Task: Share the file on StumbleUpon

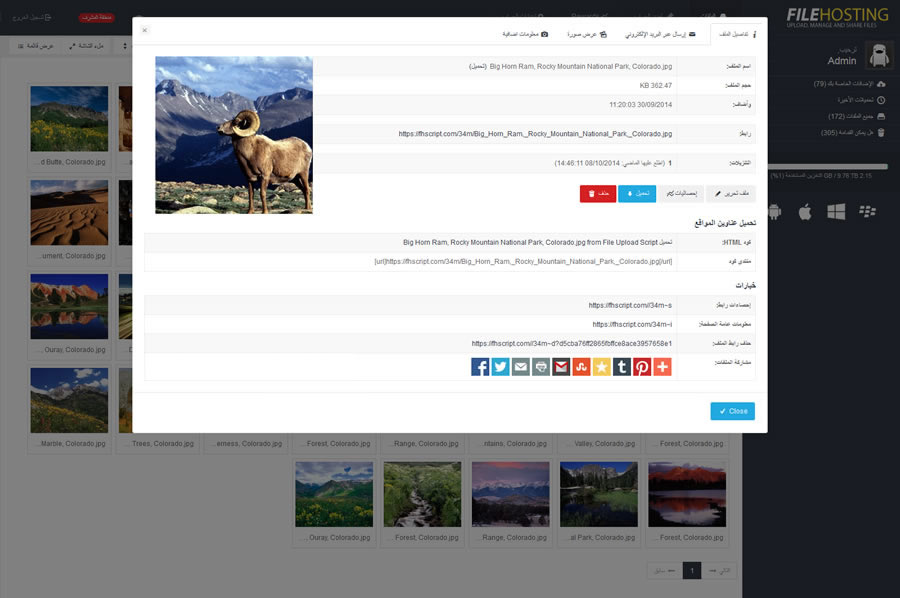Action: click(x=581, y=367)
